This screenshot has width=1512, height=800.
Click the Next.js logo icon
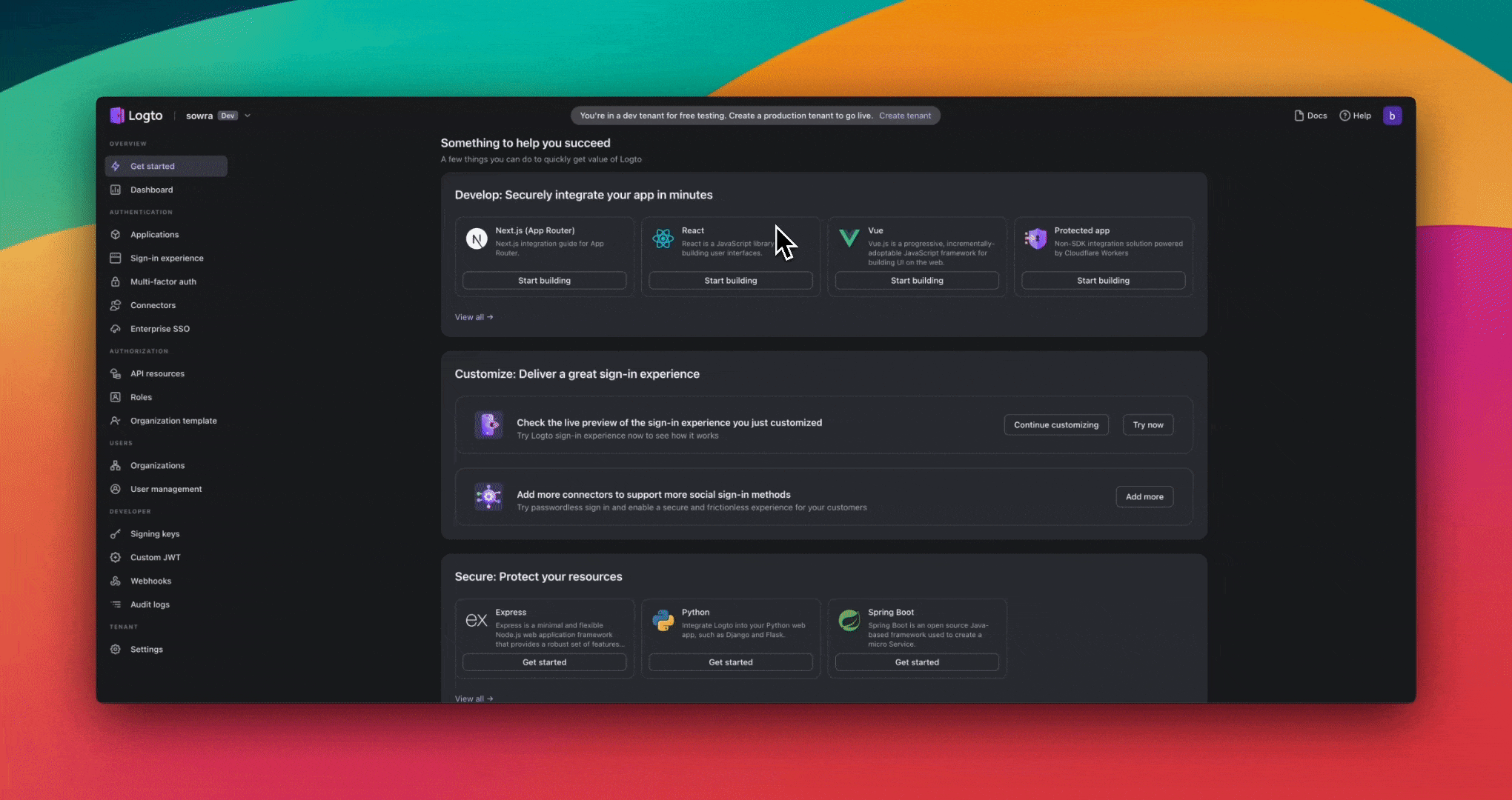point(477,239)
